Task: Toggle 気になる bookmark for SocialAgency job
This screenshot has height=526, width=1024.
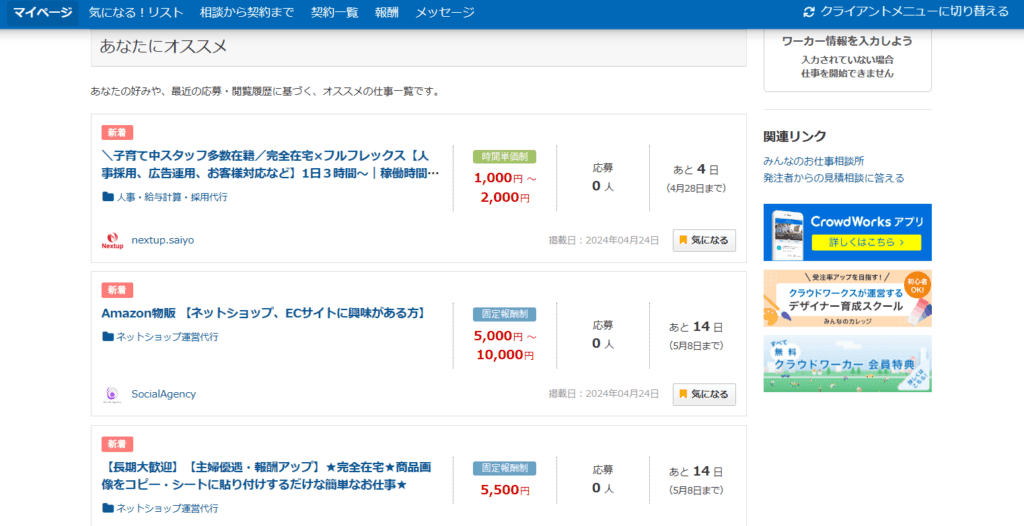Action: pyautogui.click(x=704, y=394)
